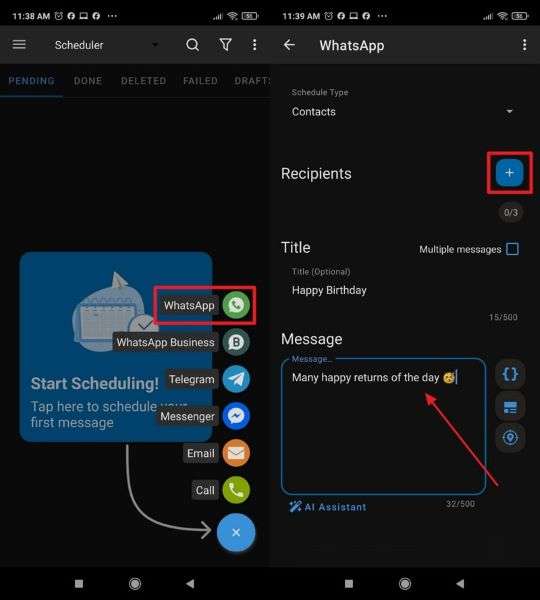Open Scheduler overflow three-dot menu
Viewport: 540px width, 600px height.
255,45
